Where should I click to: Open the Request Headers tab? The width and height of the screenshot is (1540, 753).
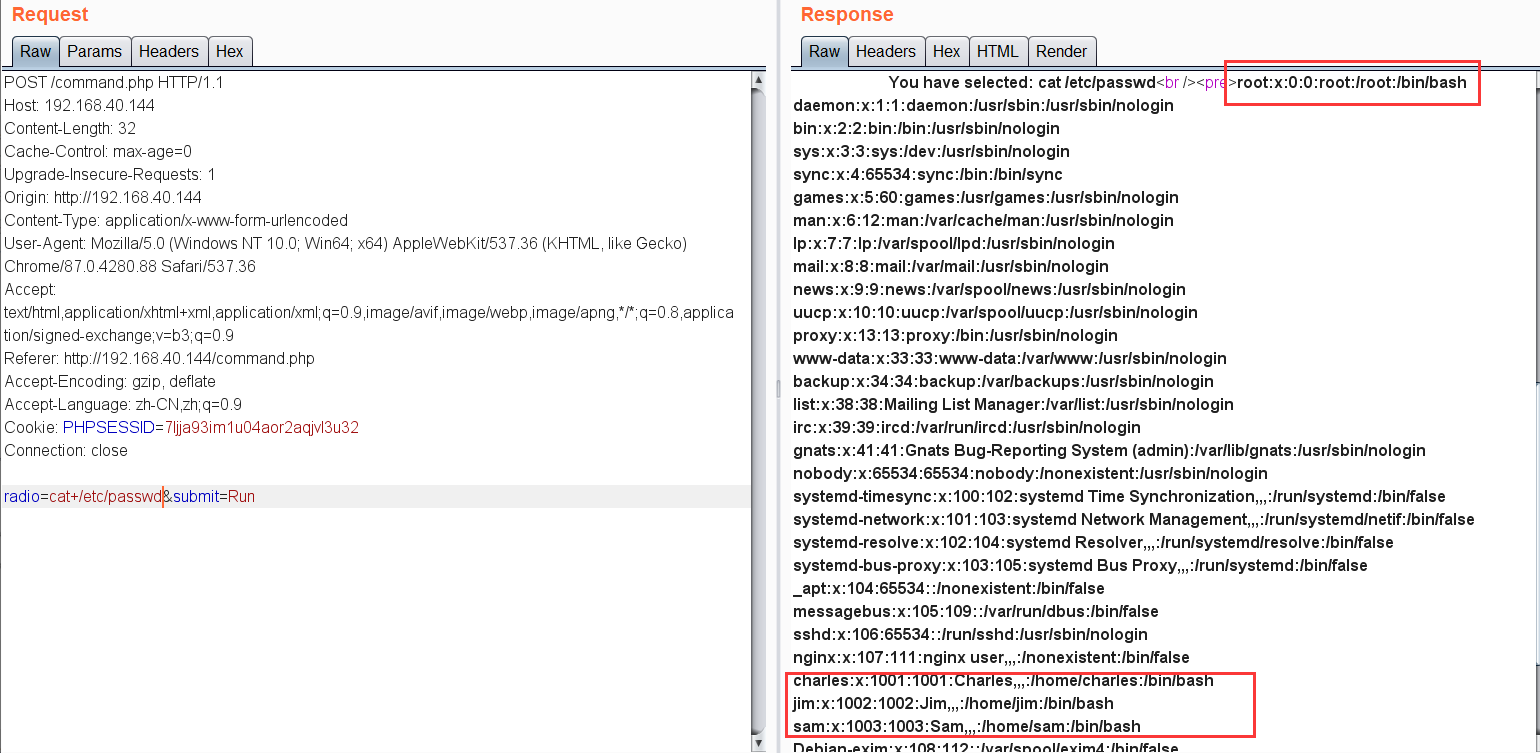coord(168,52)
